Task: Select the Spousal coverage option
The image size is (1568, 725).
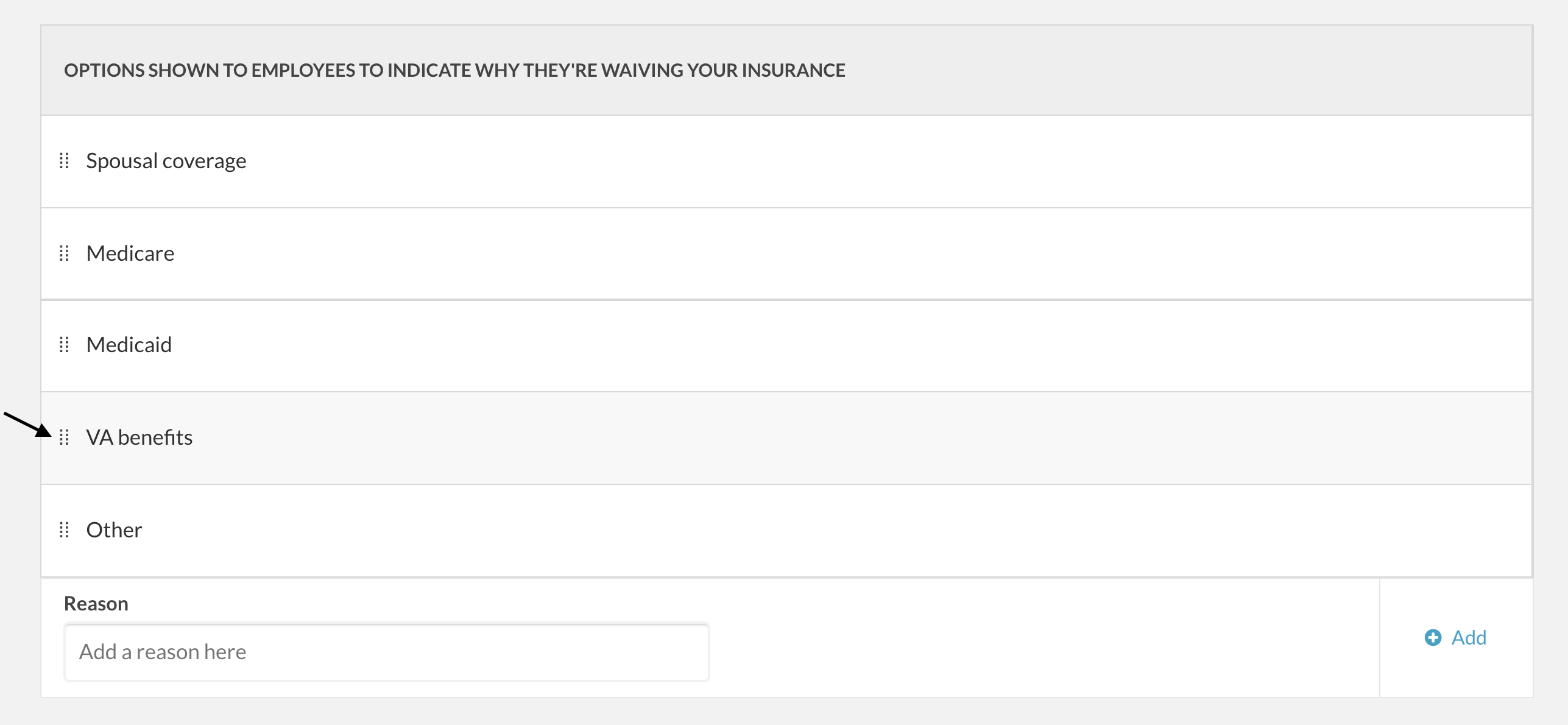Action: (x=166, y=161)
